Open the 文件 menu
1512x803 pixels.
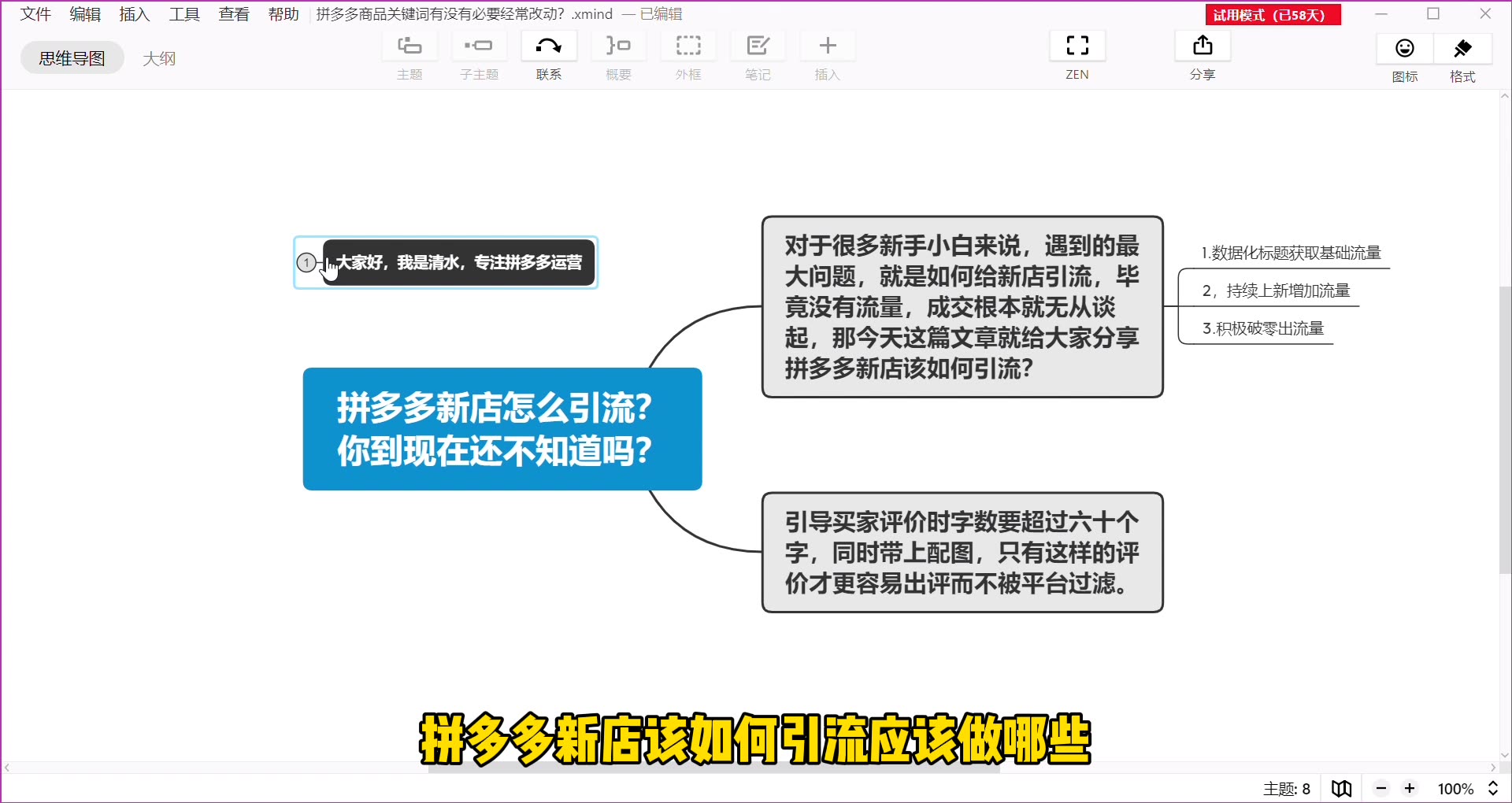35,14
